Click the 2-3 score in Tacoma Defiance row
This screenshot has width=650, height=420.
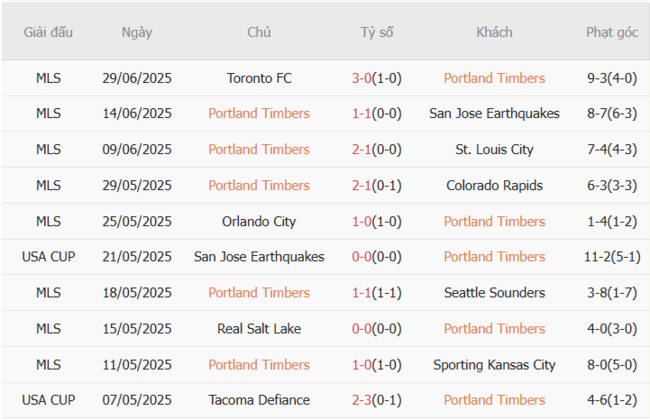(x=362, y=400)
